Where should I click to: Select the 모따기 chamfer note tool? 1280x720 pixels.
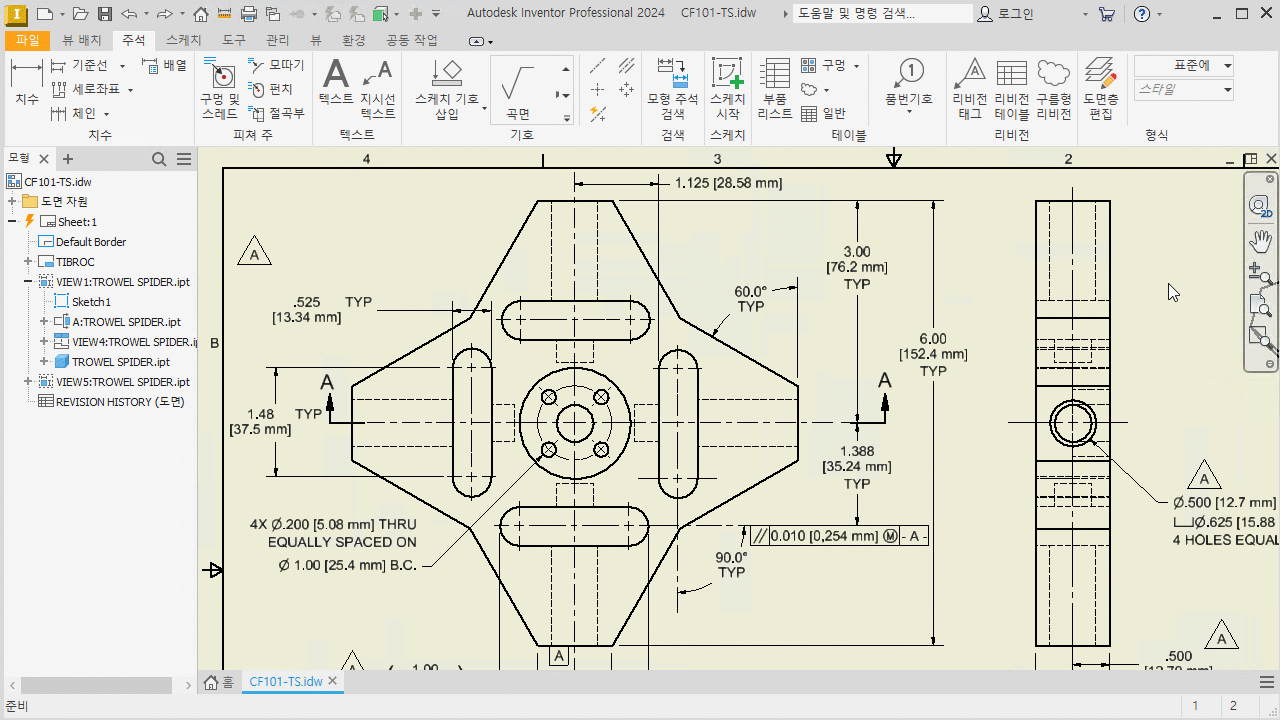(x=277, y=65)
